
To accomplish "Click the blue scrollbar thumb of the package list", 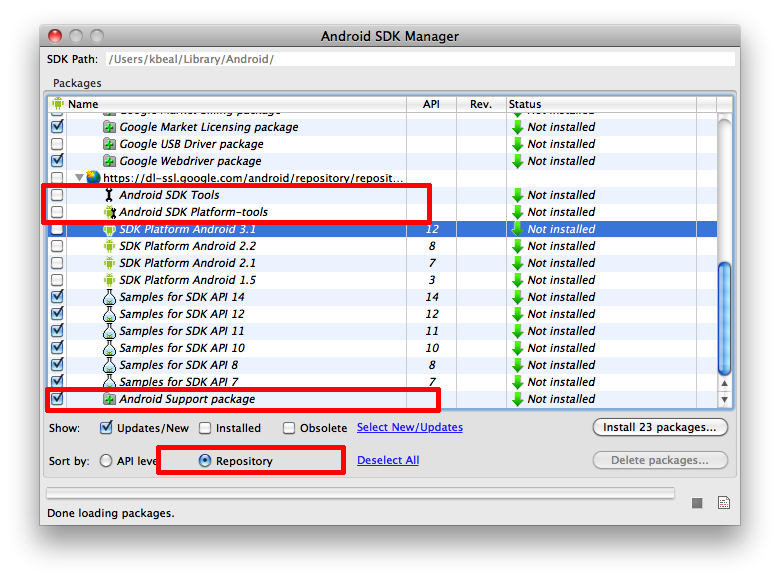I will tap(724, 319).
